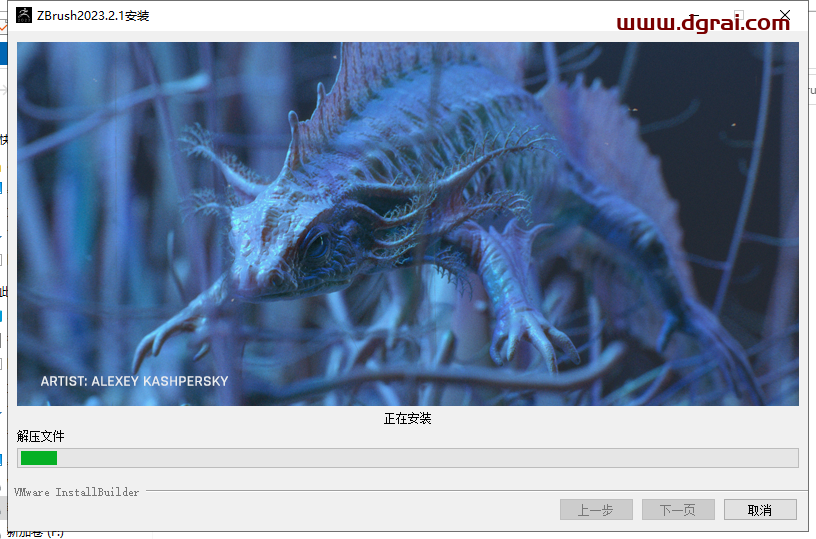The height and width of the screenshot is (539, 816).
Task: Close the ZBrush2023.2.1 installer window
Action: coord(785,15)
